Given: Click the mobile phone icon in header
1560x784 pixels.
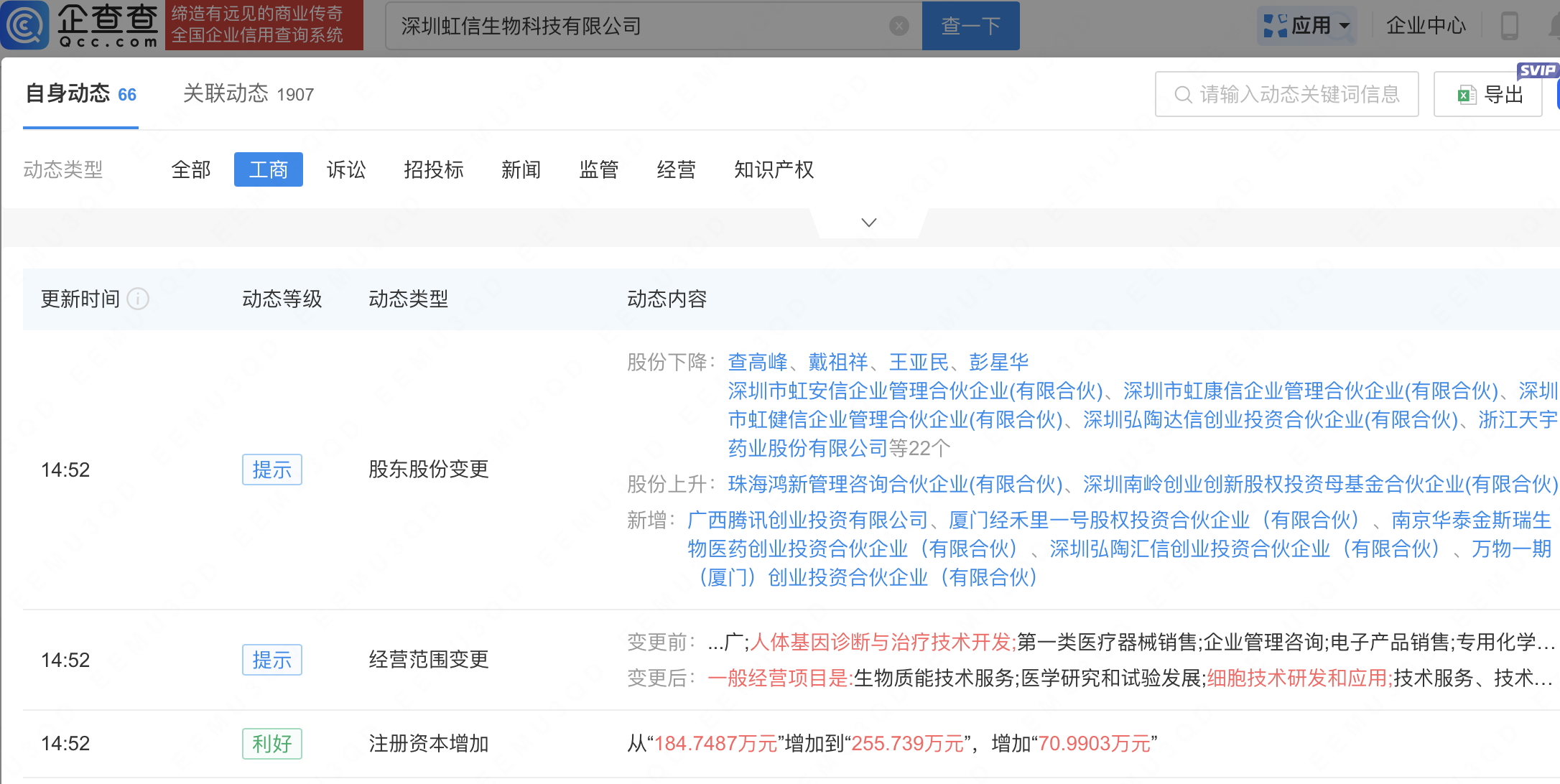Looking at the screenshot, I should tap(1509, 26).
